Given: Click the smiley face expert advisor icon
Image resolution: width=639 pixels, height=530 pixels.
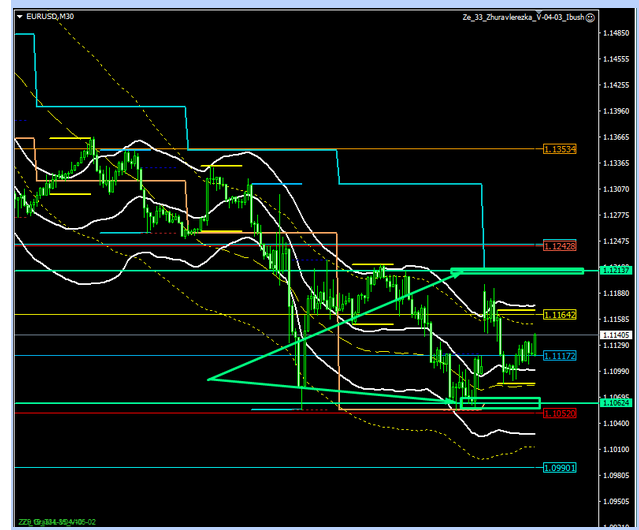Looking at the screenshot, I should coord(592,17).
